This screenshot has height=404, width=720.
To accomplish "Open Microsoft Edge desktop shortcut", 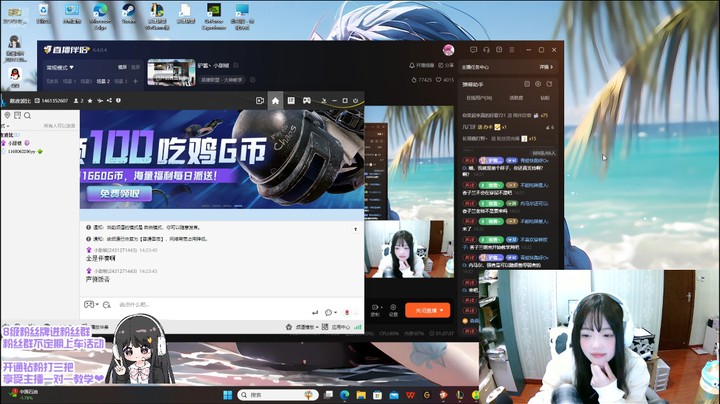I will coord(100,17).
